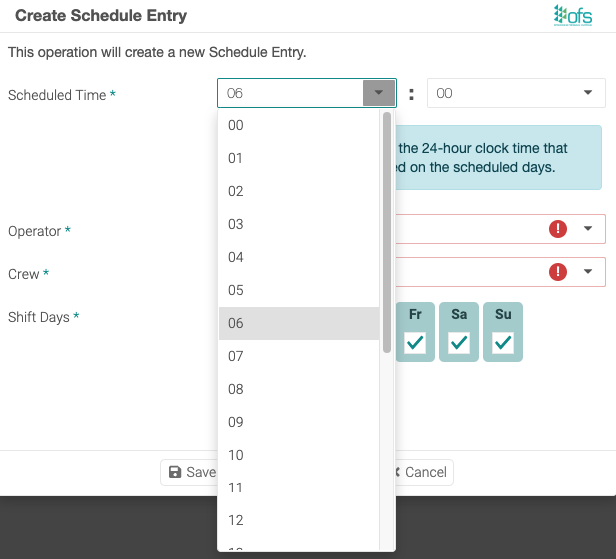Viewport: 616px width, 559px height.
Task: Click the Crew field error icon
Action: [x=558, y=271]
